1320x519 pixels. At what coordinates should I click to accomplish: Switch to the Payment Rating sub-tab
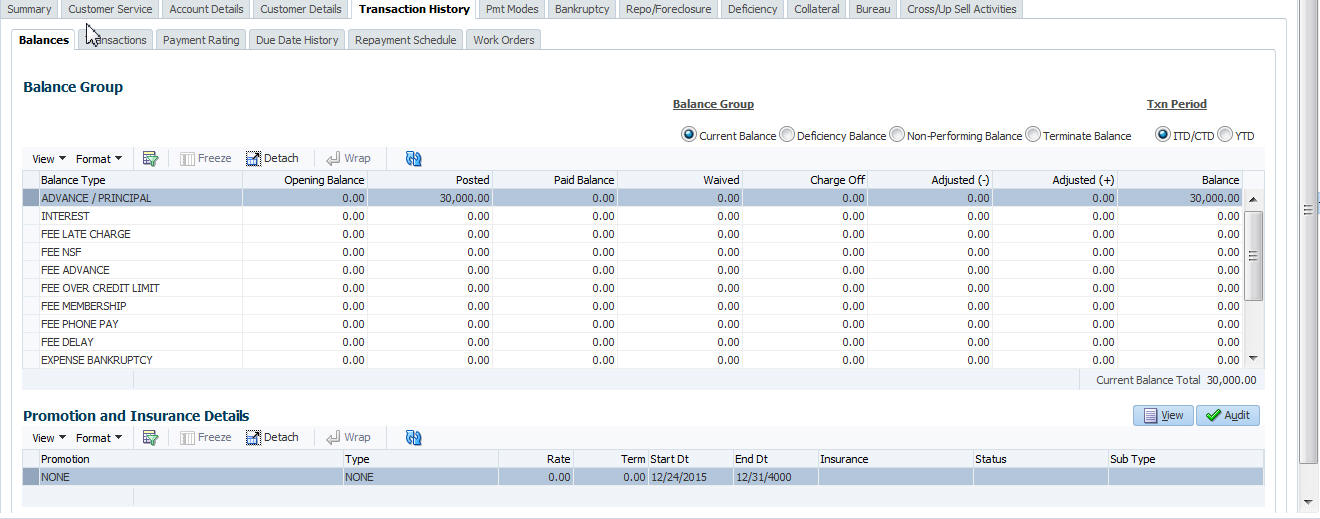(x=201, y=40)
